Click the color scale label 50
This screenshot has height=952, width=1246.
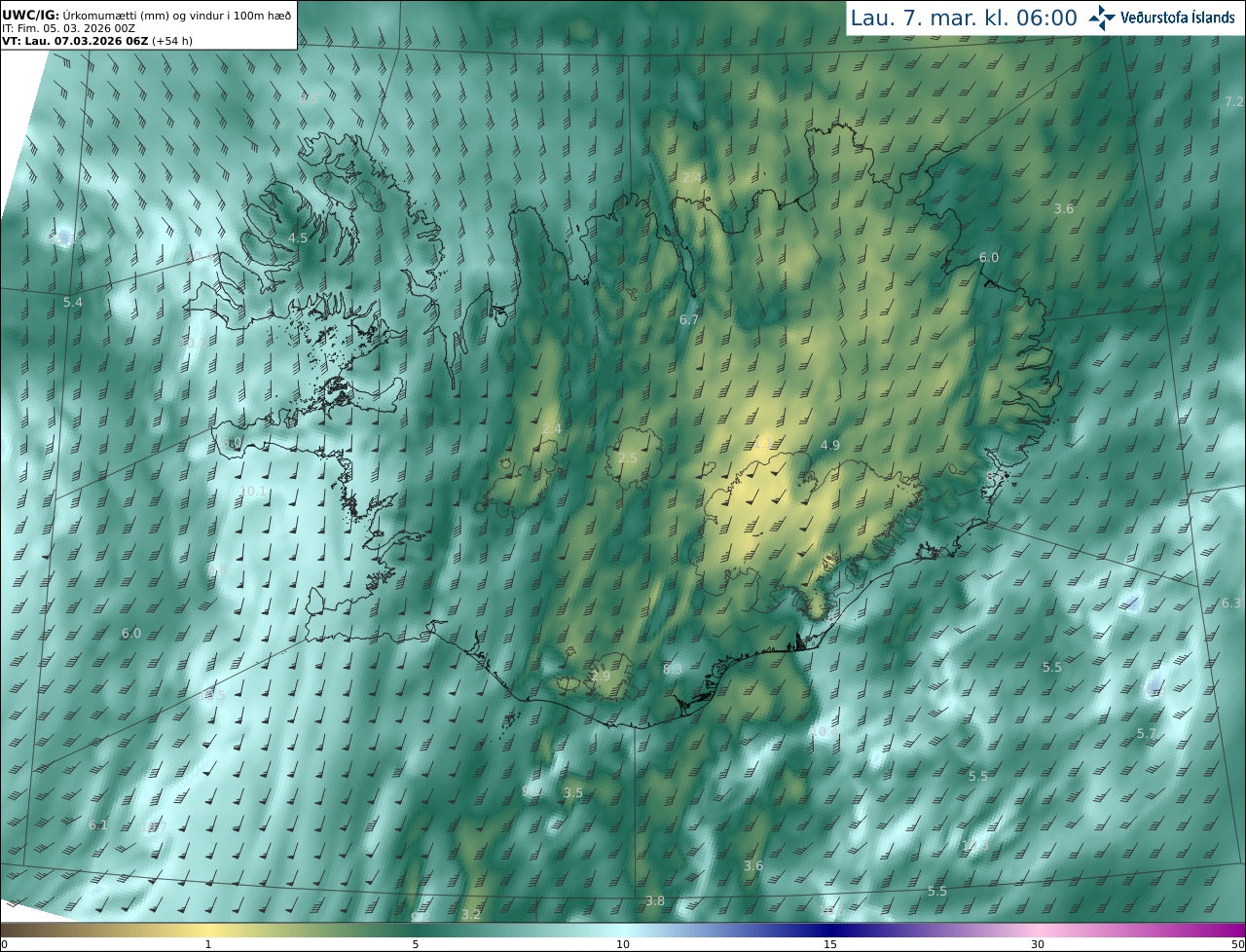1237,944
